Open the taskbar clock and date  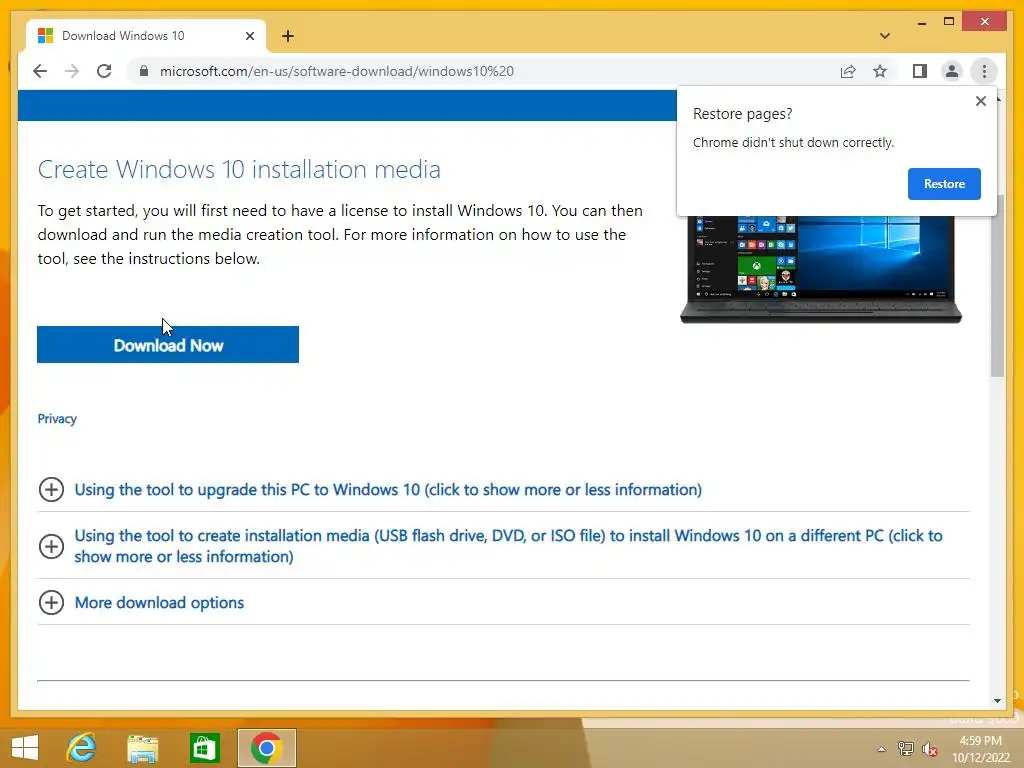980,749
